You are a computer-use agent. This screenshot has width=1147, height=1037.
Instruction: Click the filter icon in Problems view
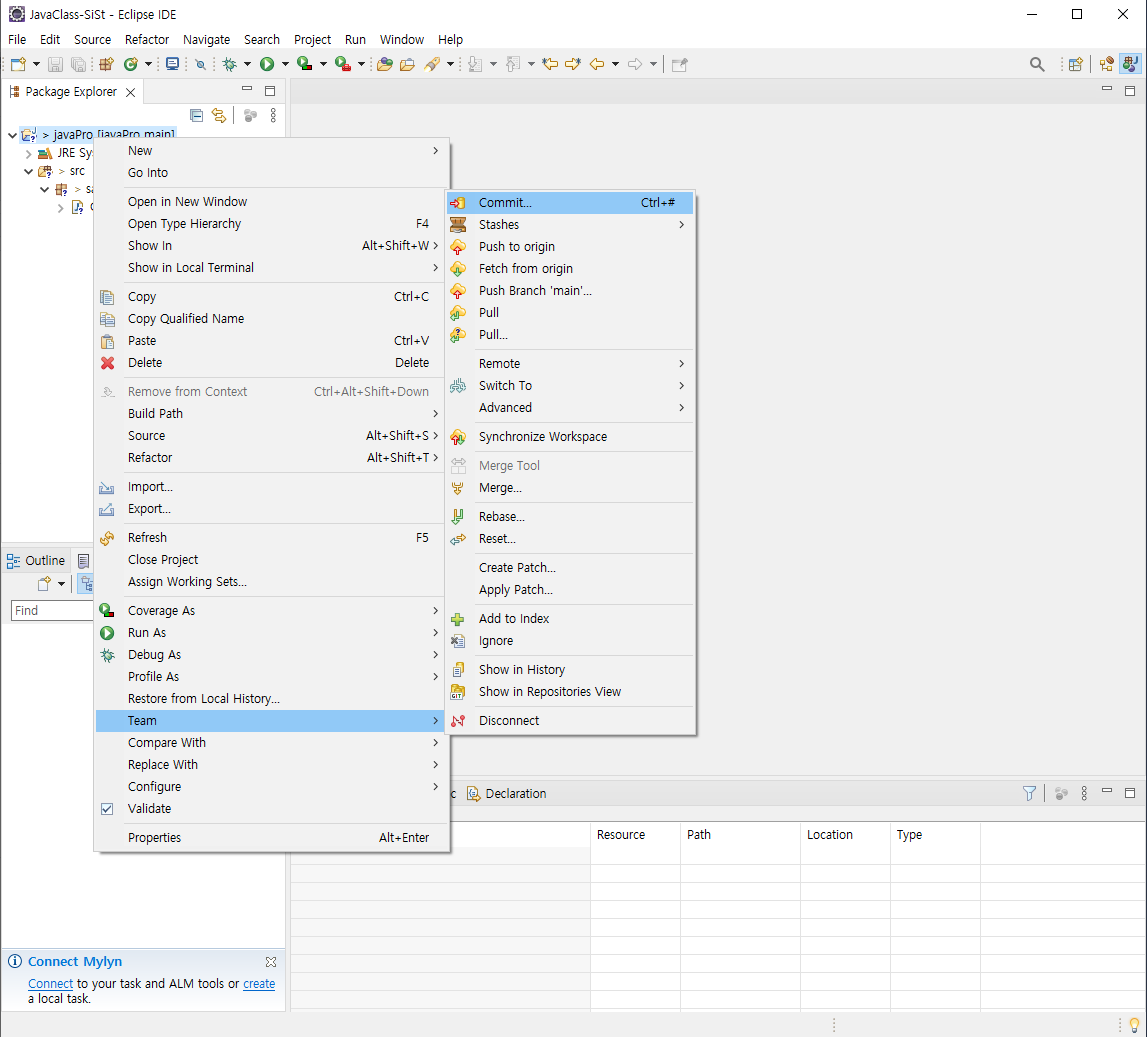1029,793
